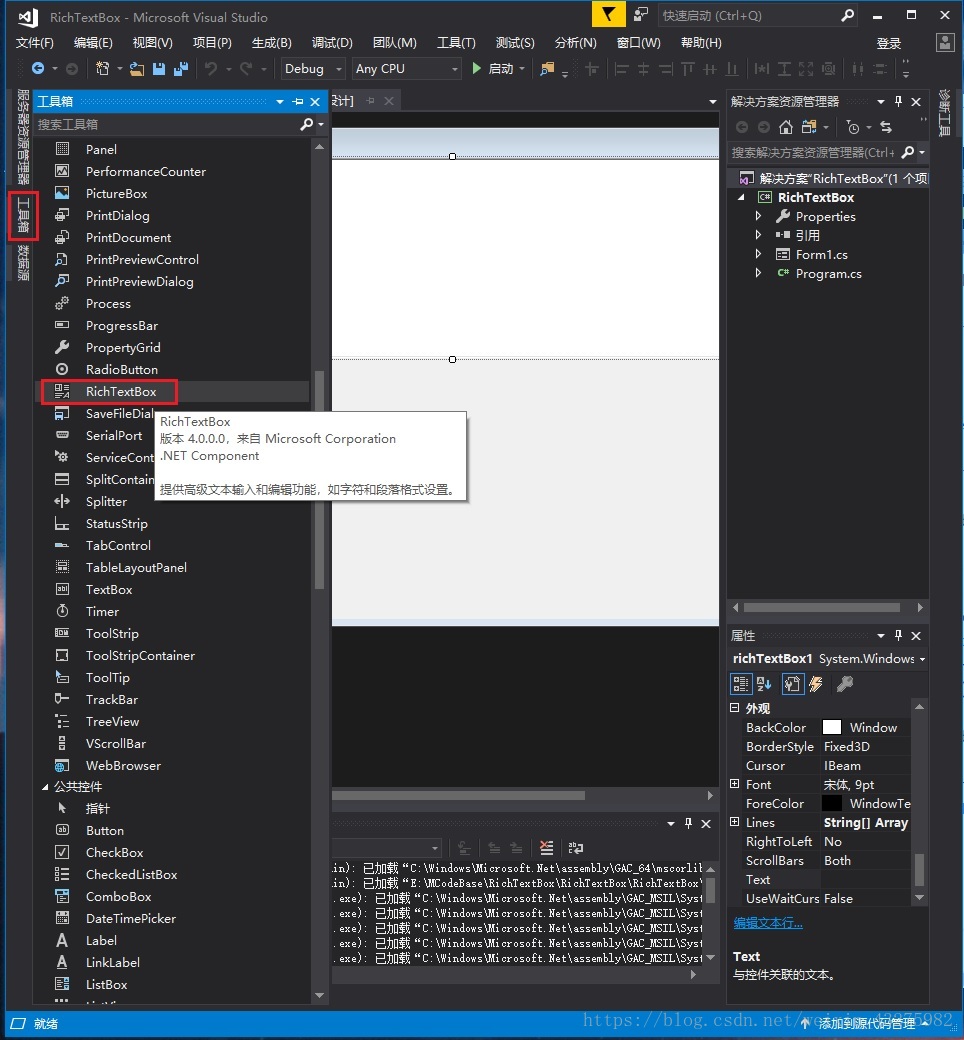Open the 视图(V) menu
The image size is (964, 1040).
coord(153,43)
